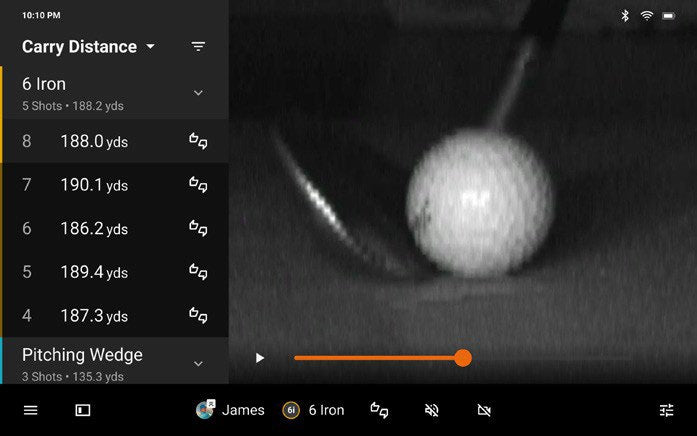The image size is (697, 436).
Task: Open the filter list icon
Action: pyautogui.click(x=198, y=47)
